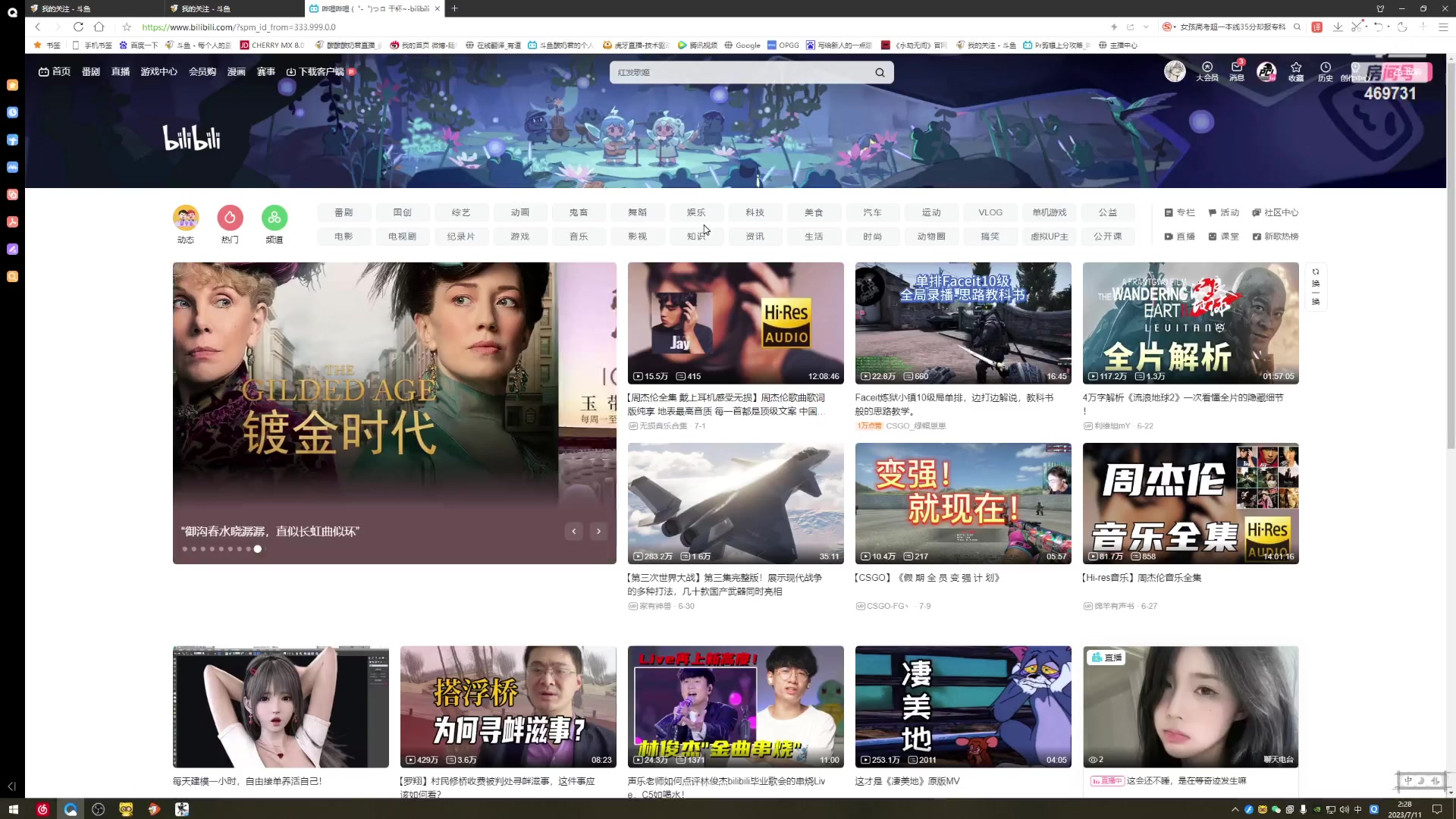Click the 【CSGO】《假期全员变强计划》 video title

point(928,578)
